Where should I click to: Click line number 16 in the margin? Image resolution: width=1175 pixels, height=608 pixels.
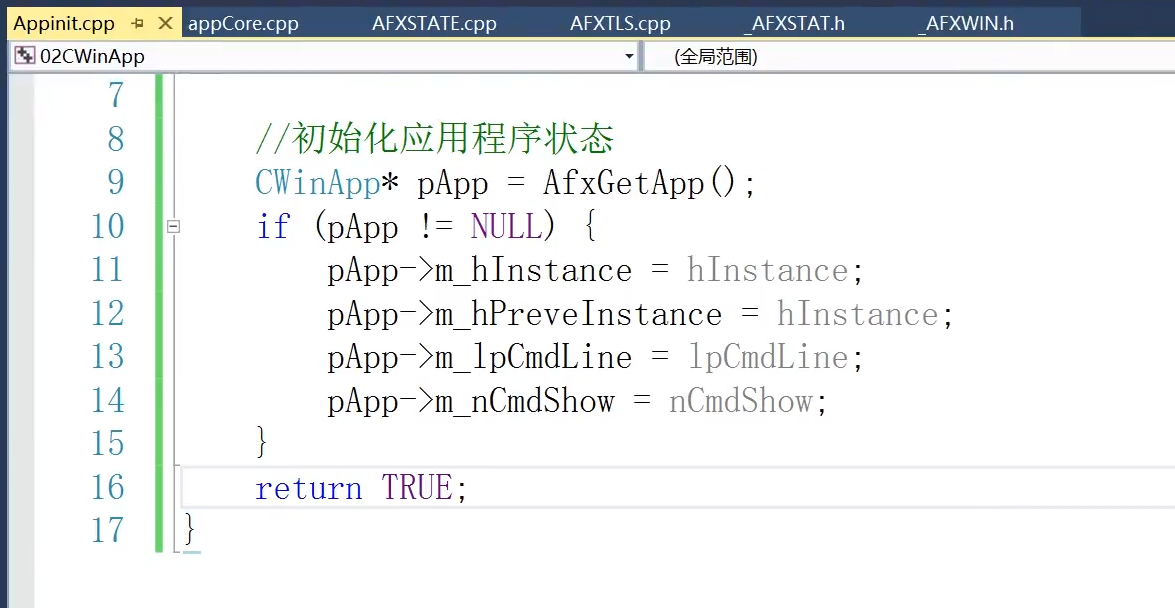tap(107, 487)
